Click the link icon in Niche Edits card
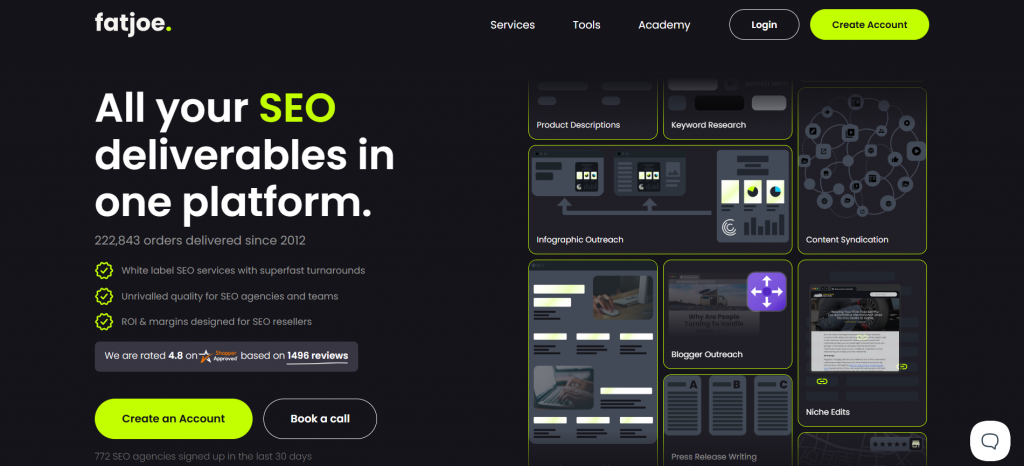 (822, 381)
